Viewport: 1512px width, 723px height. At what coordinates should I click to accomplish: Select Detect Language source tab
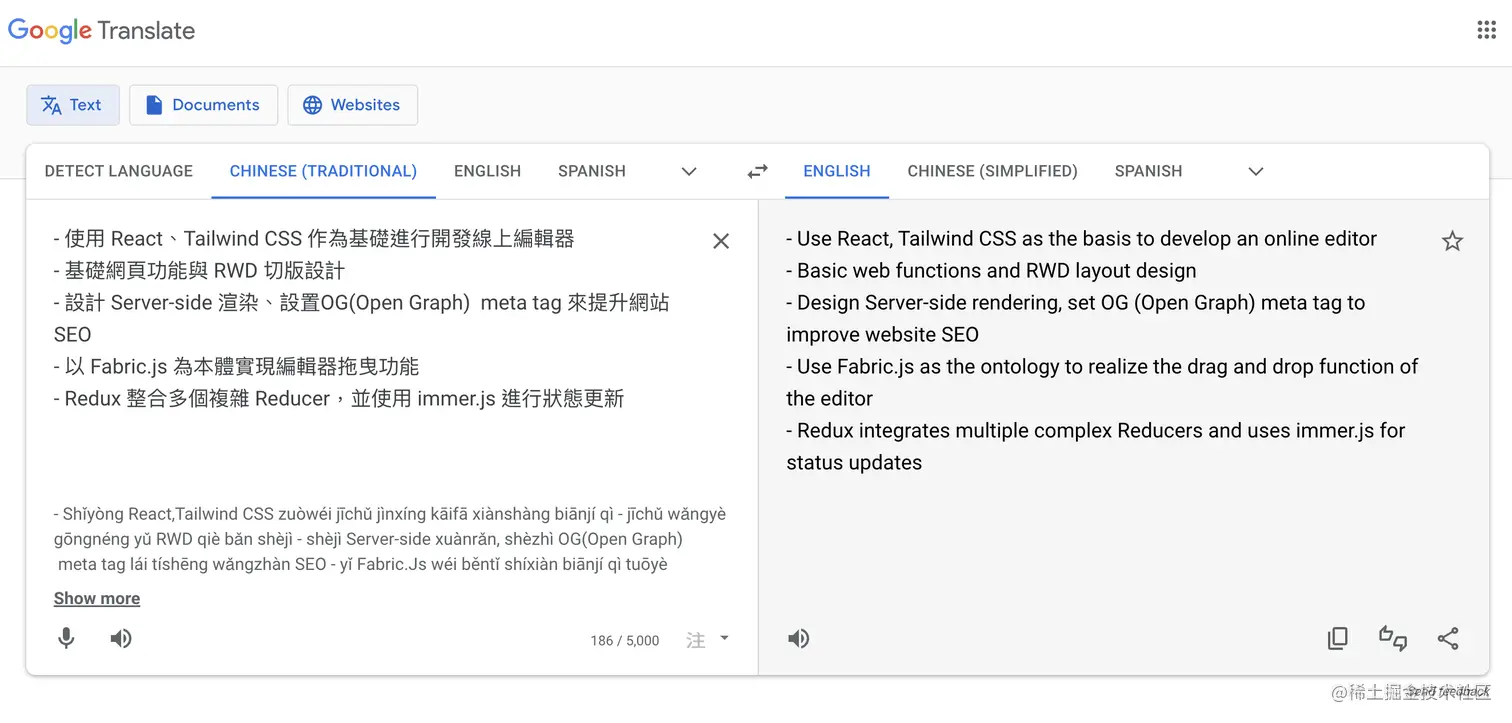tap(119, 171)
